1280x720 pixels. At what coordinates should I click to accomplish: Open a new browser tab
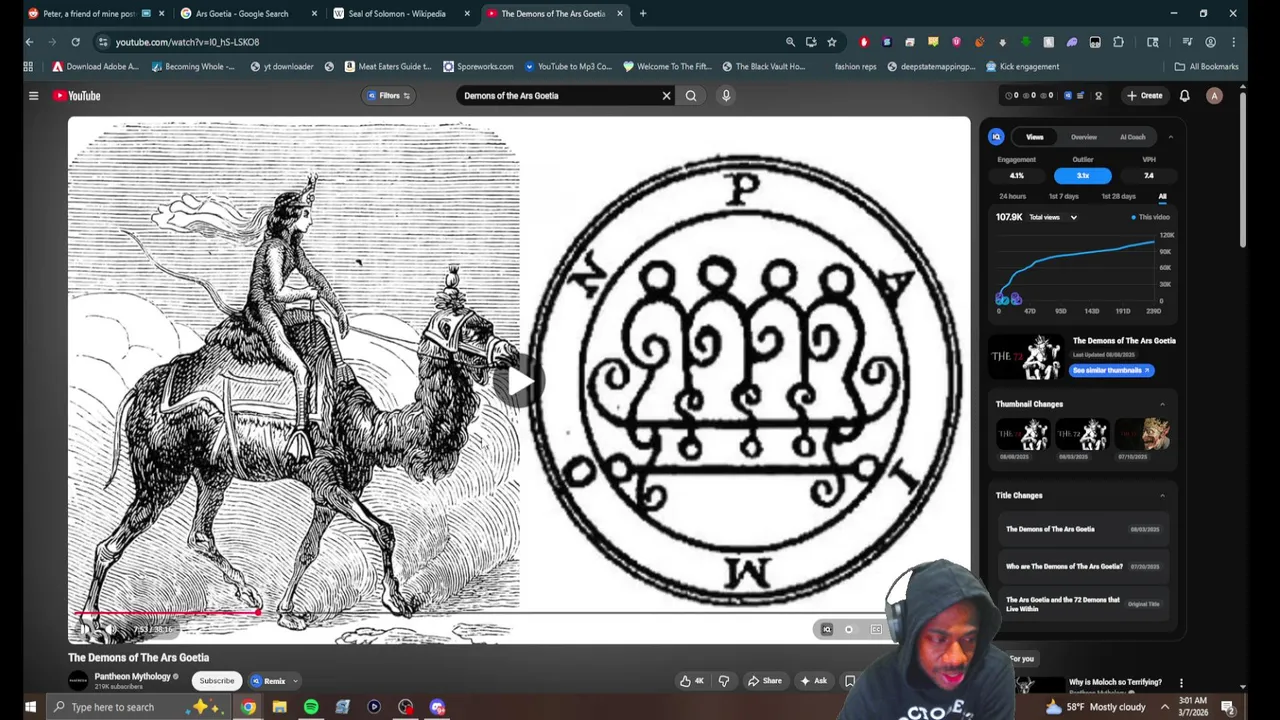(643, 14)
